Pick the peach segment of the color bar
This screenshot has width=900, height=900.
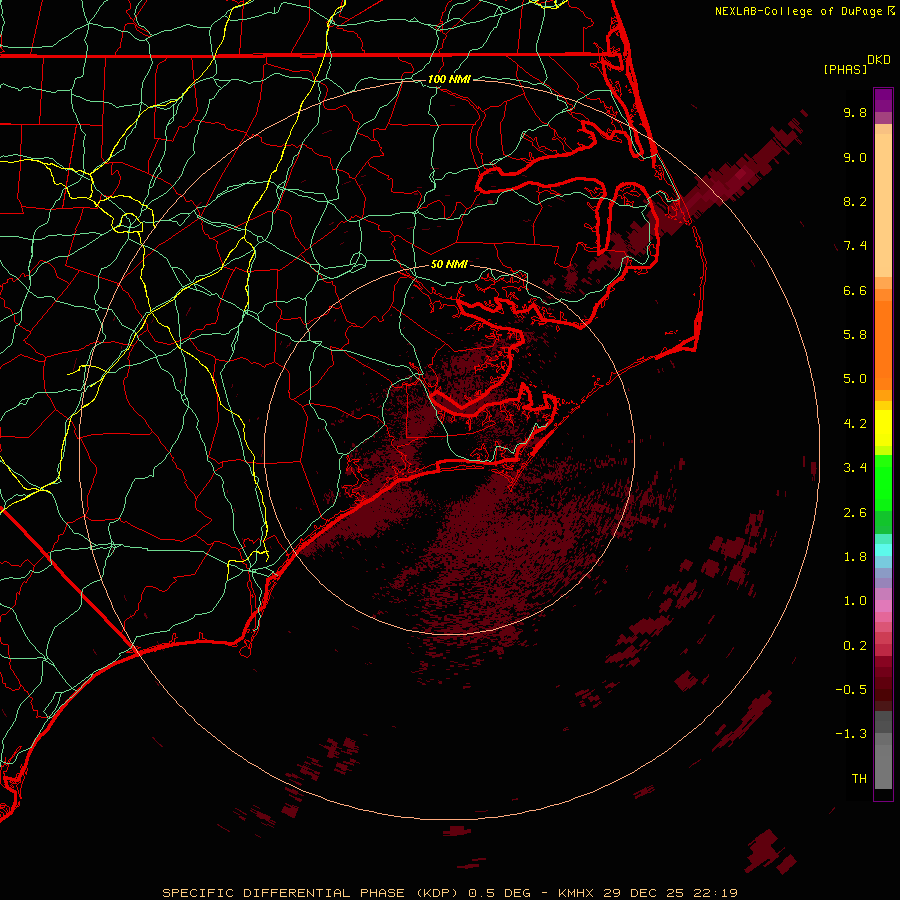pyautogui.click(x=883, y=205)
